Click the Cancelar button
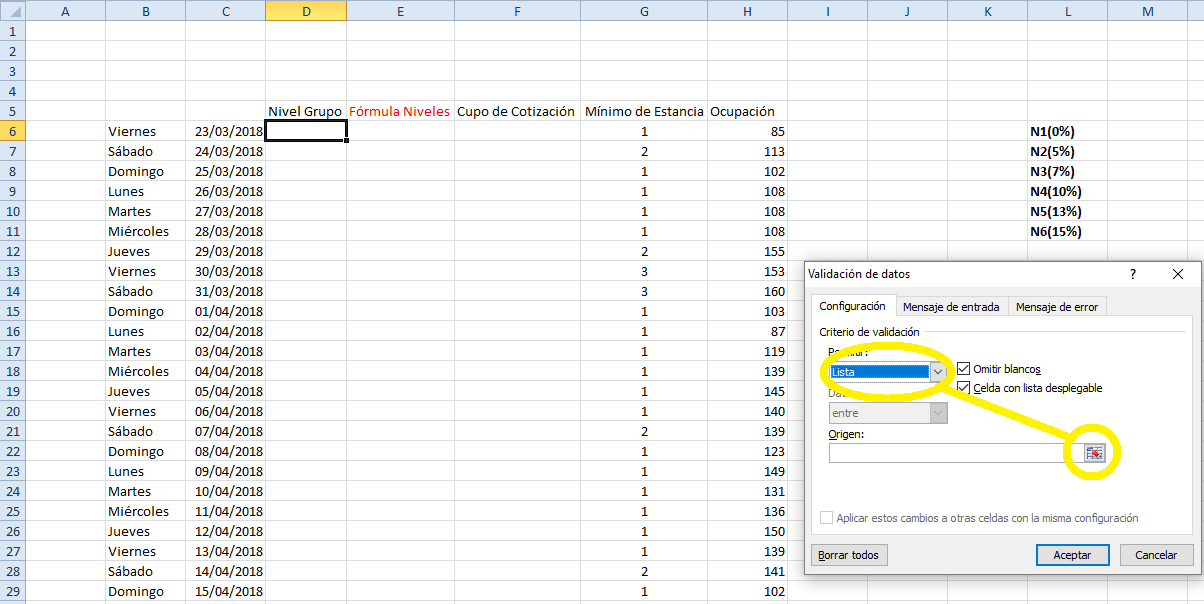The height and width of the screenshot is (604, 1204). coord(1156,555)
